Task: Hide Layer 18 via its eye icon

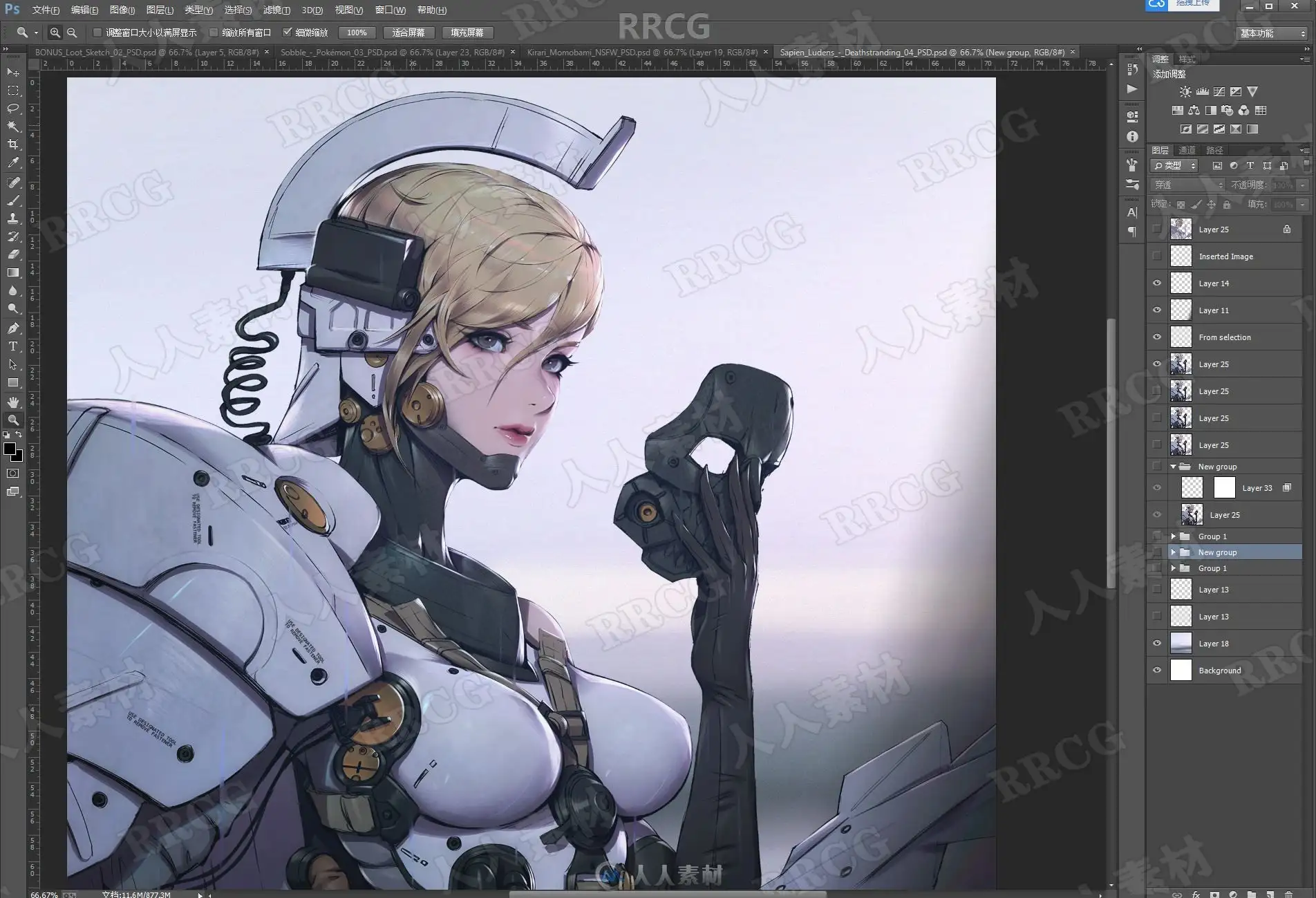Action: coord(1157,644)
